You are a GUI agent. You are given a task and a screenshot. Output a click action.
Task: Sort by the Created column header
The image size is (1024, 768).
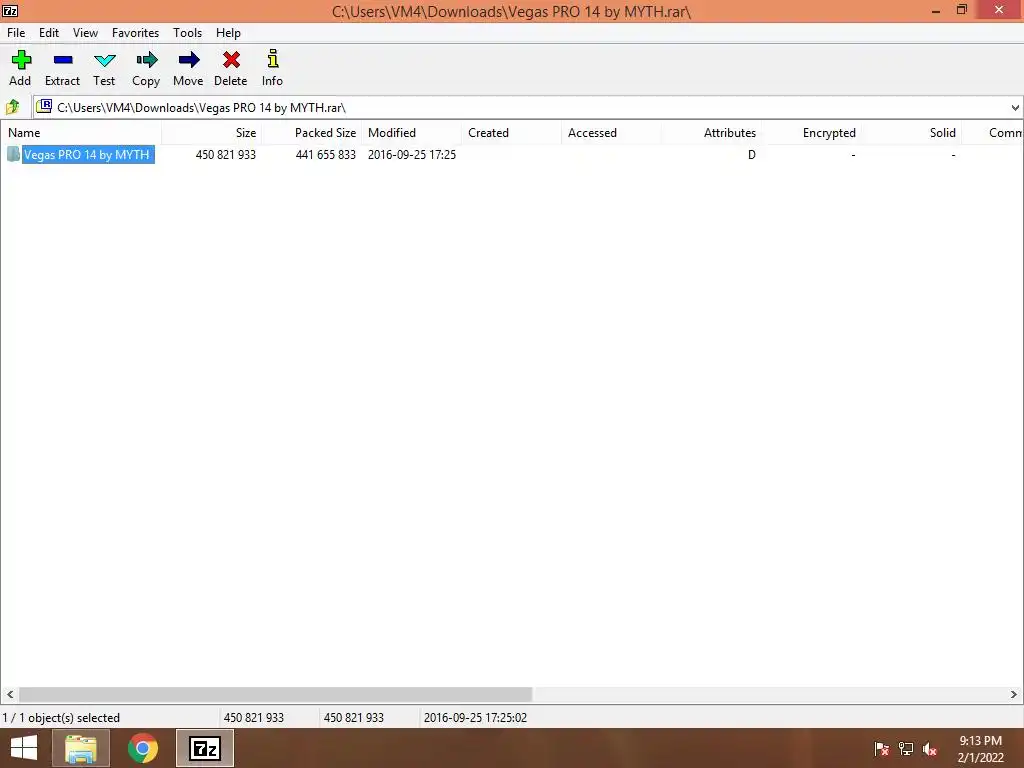click(x=511, y=133)
